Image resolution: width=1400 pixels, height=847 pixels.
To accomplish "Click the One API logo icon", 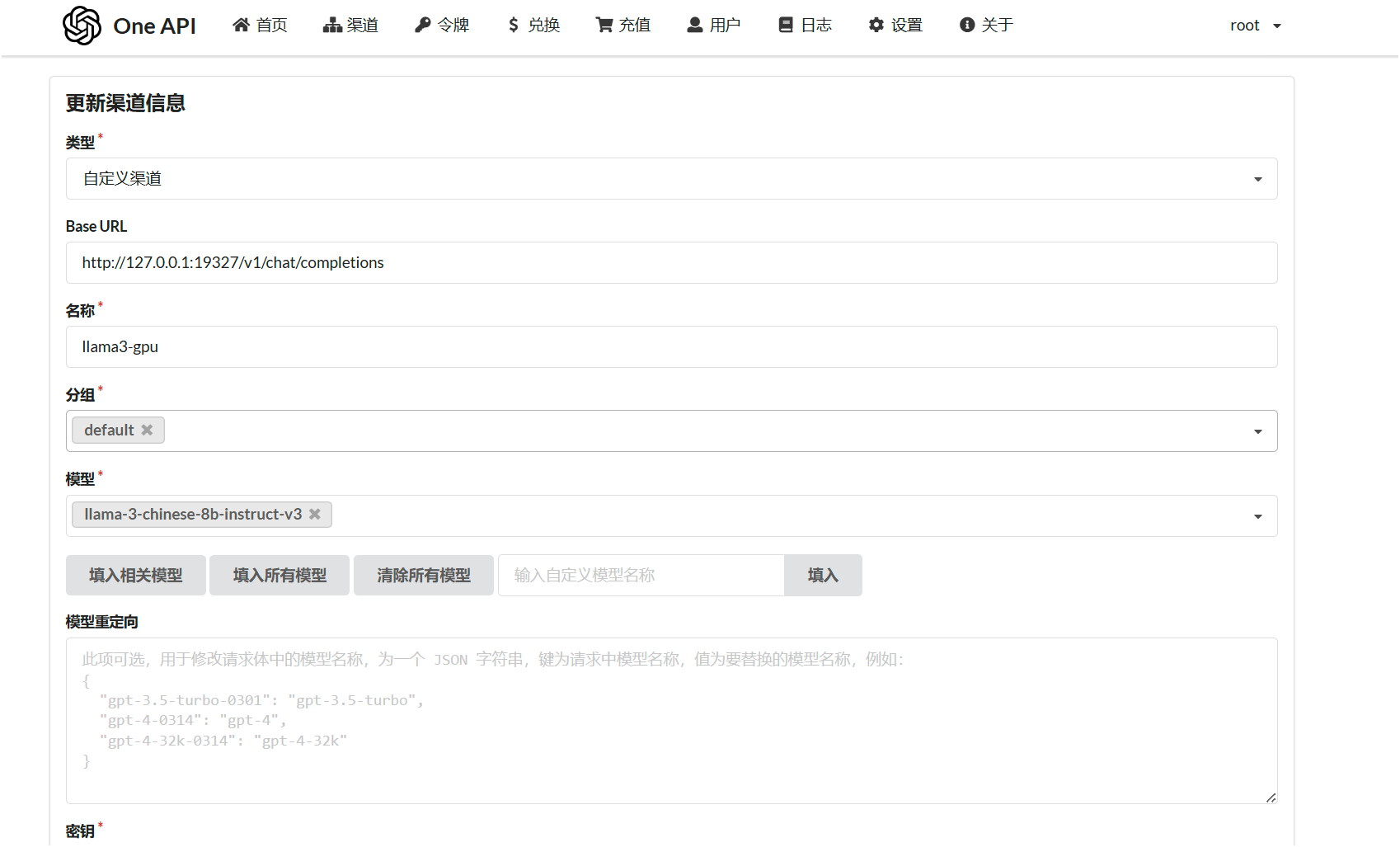I will (x=82, y=26).
